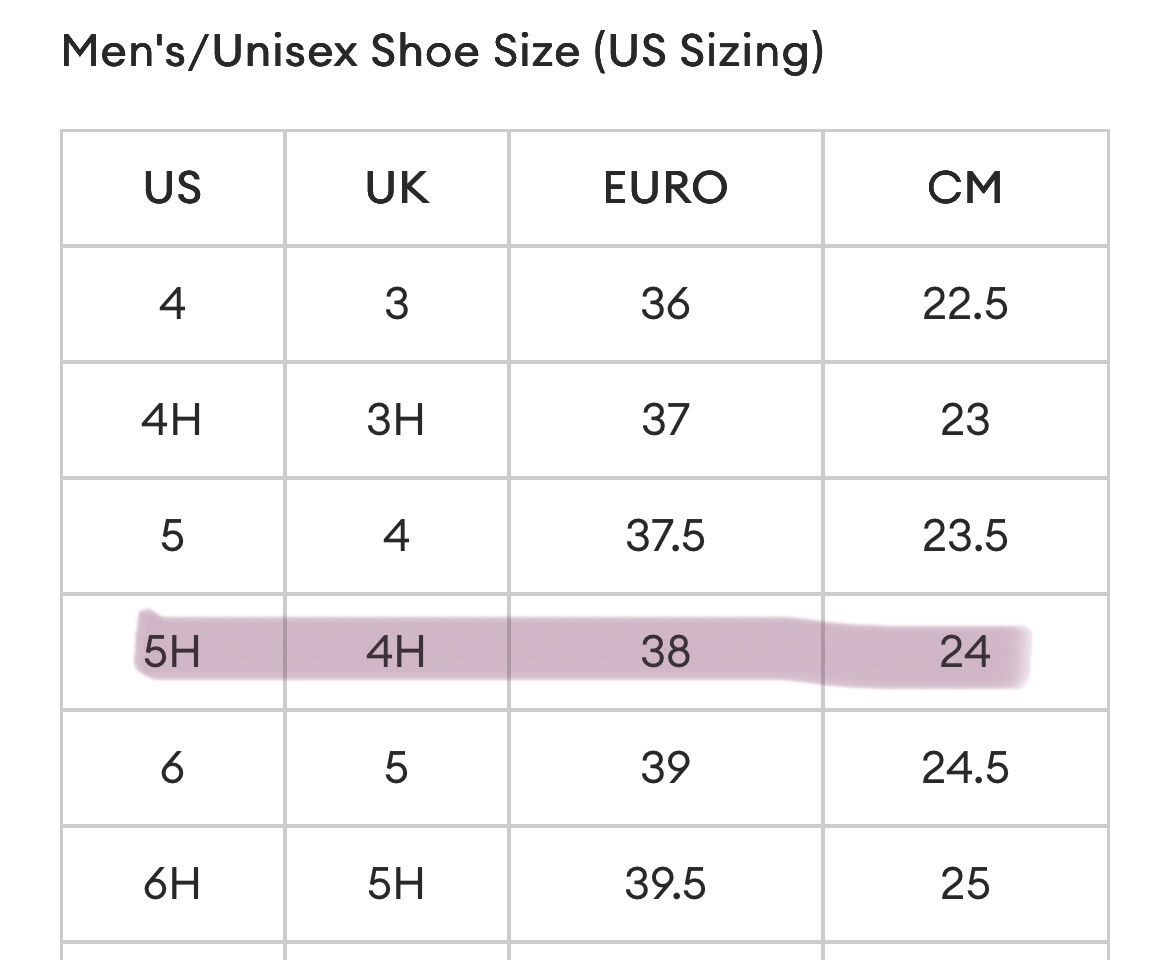The width and height of the screenshot is (1170, 960).
Task: Click the Men's/Unisex Shoe Size heading
Action: (x=442, y=51)
